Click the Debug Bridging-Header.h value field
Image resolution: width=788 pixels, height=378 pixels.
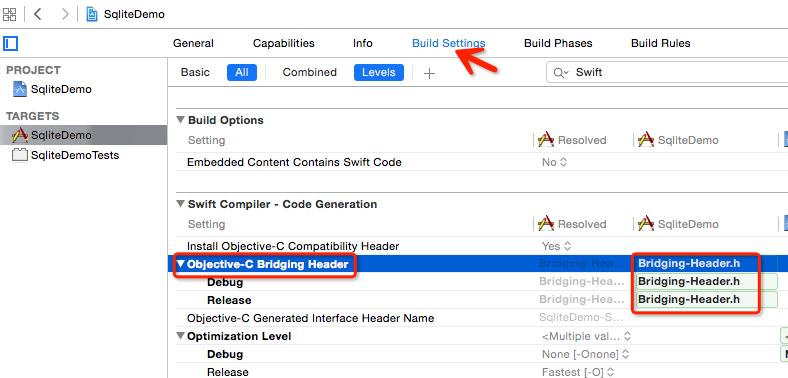(x=707, y=281)
